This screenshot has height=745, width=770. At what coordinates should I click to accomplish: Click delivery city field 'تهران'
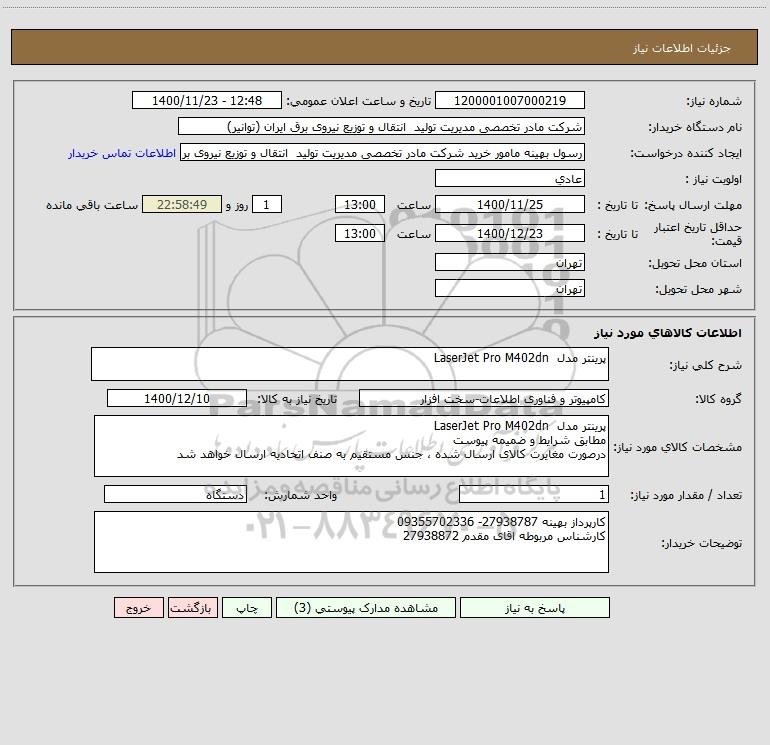[510, 288]
